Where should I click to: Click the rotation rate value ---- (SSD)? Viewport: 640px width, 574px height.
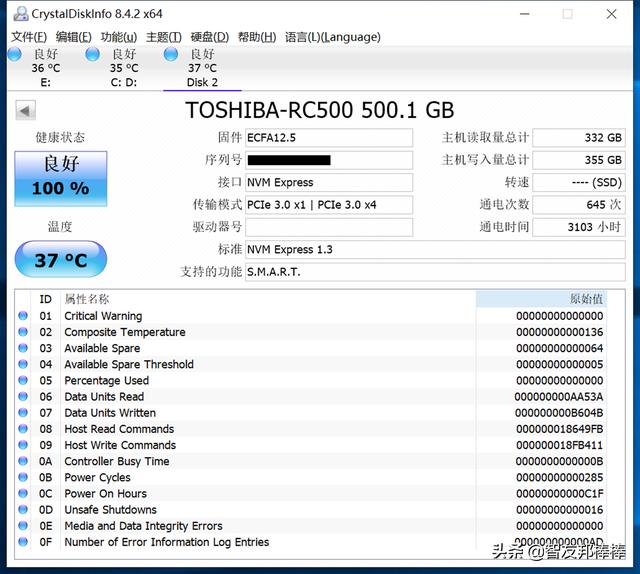point(579,182)
